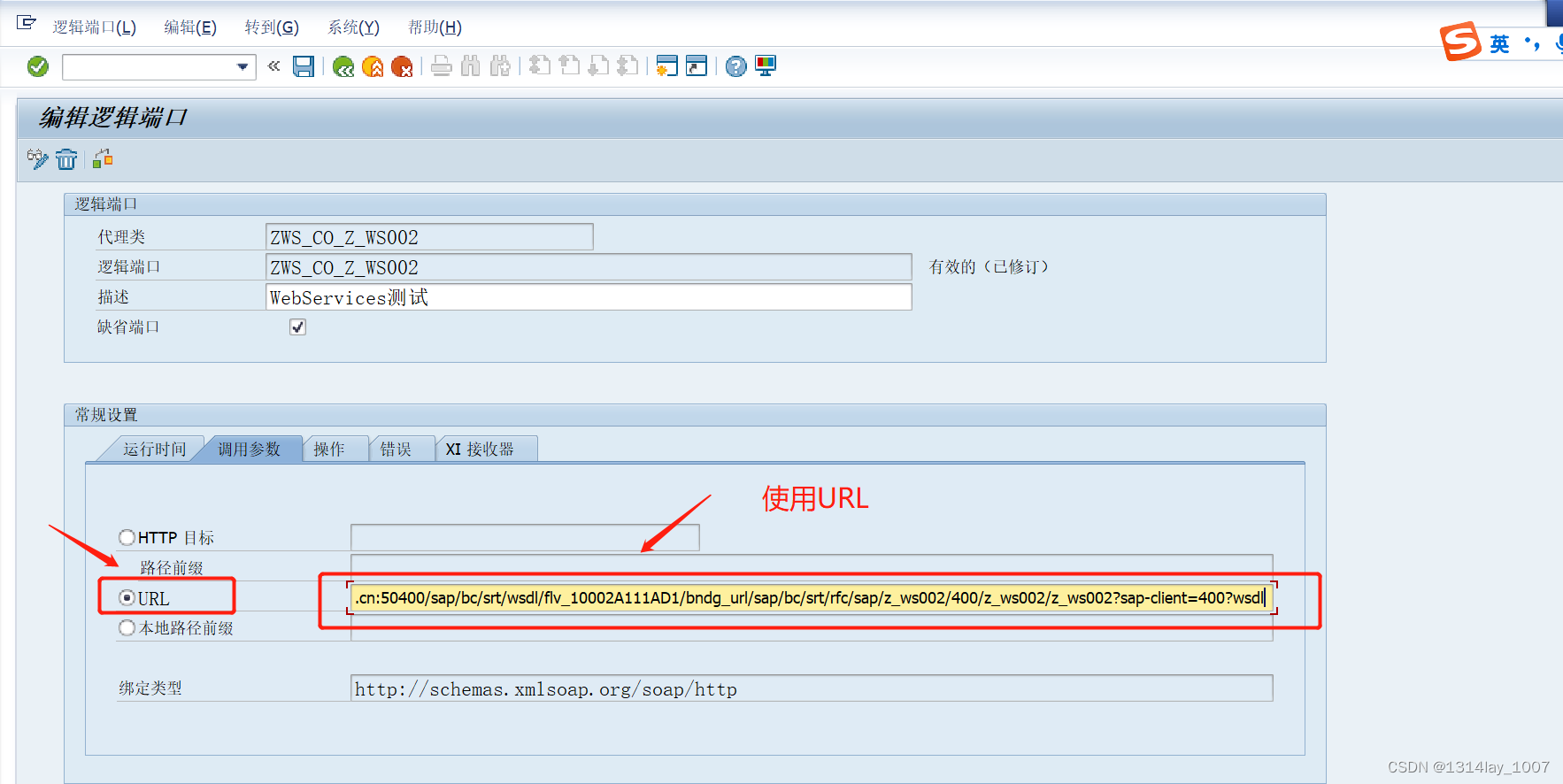Go back using the green Back icon
Image resolution: width=1563 pixels, height=784 pixels.
[343, 66]
